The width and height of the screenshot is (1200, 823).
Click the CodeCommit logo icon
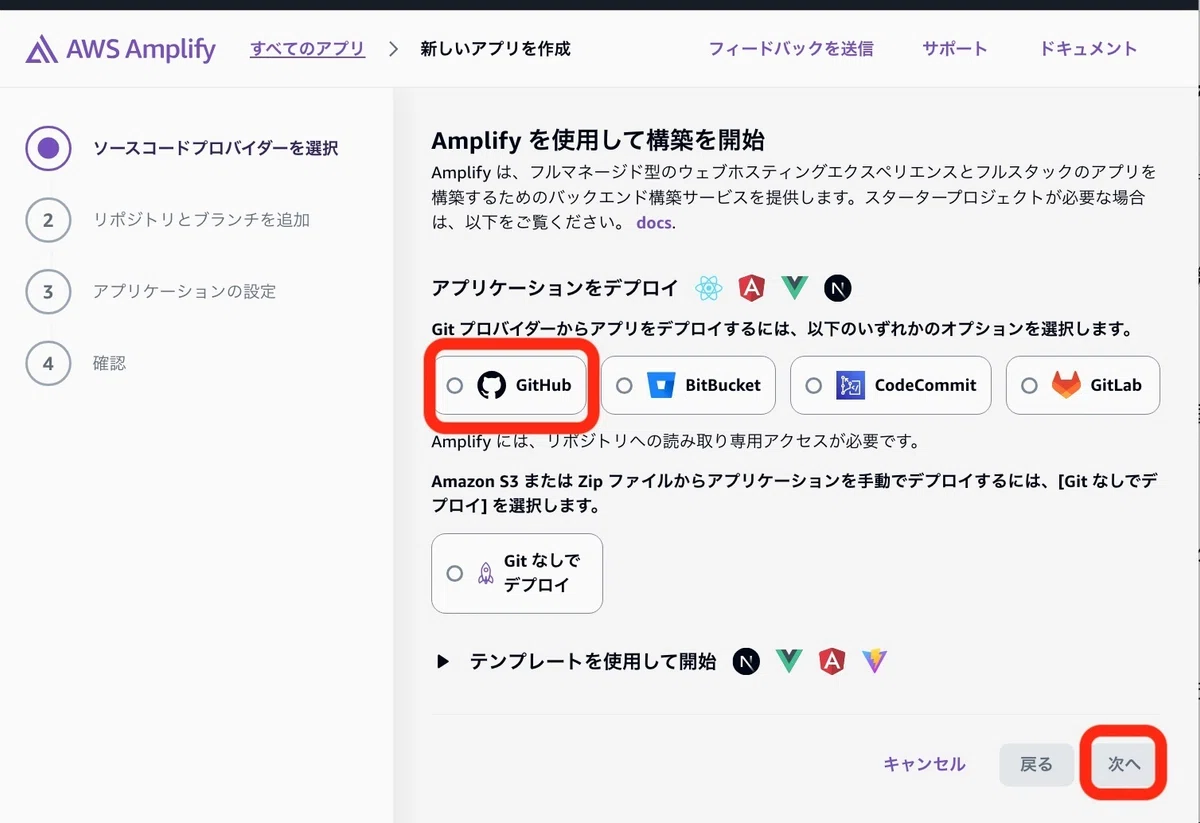850,385
